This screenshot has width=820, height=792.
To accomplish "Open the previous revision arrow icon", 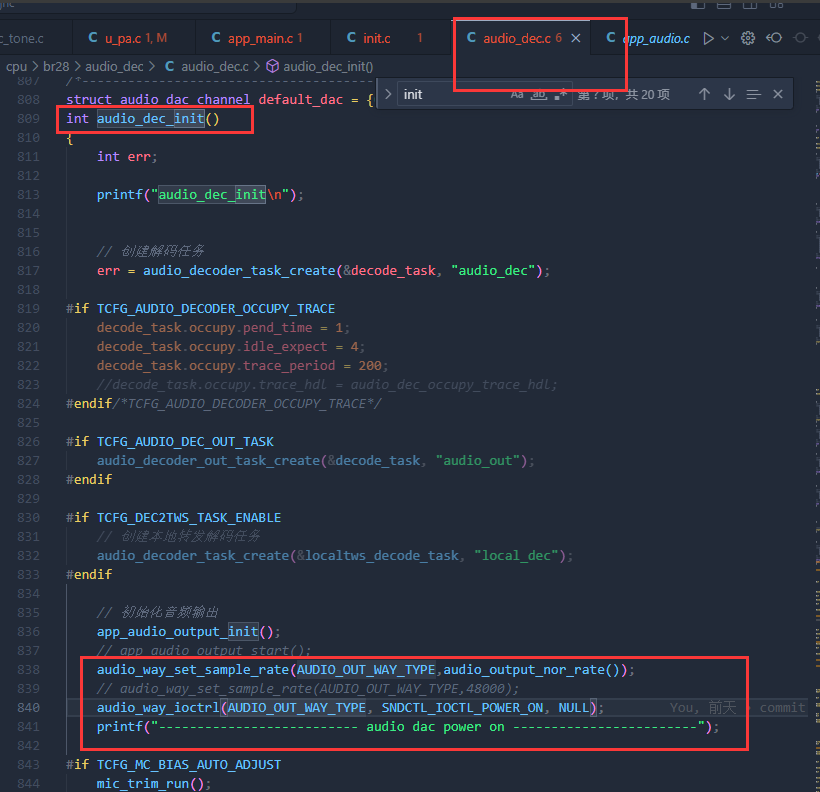I will [x=774, y=38].
